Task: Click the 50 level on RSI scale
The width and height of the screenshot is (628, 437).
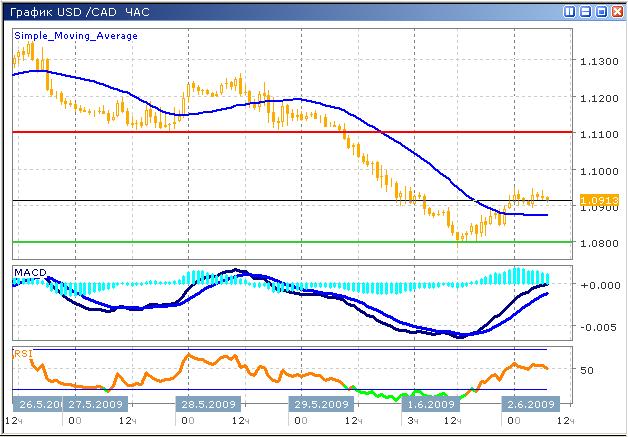Action: point(588,370)
